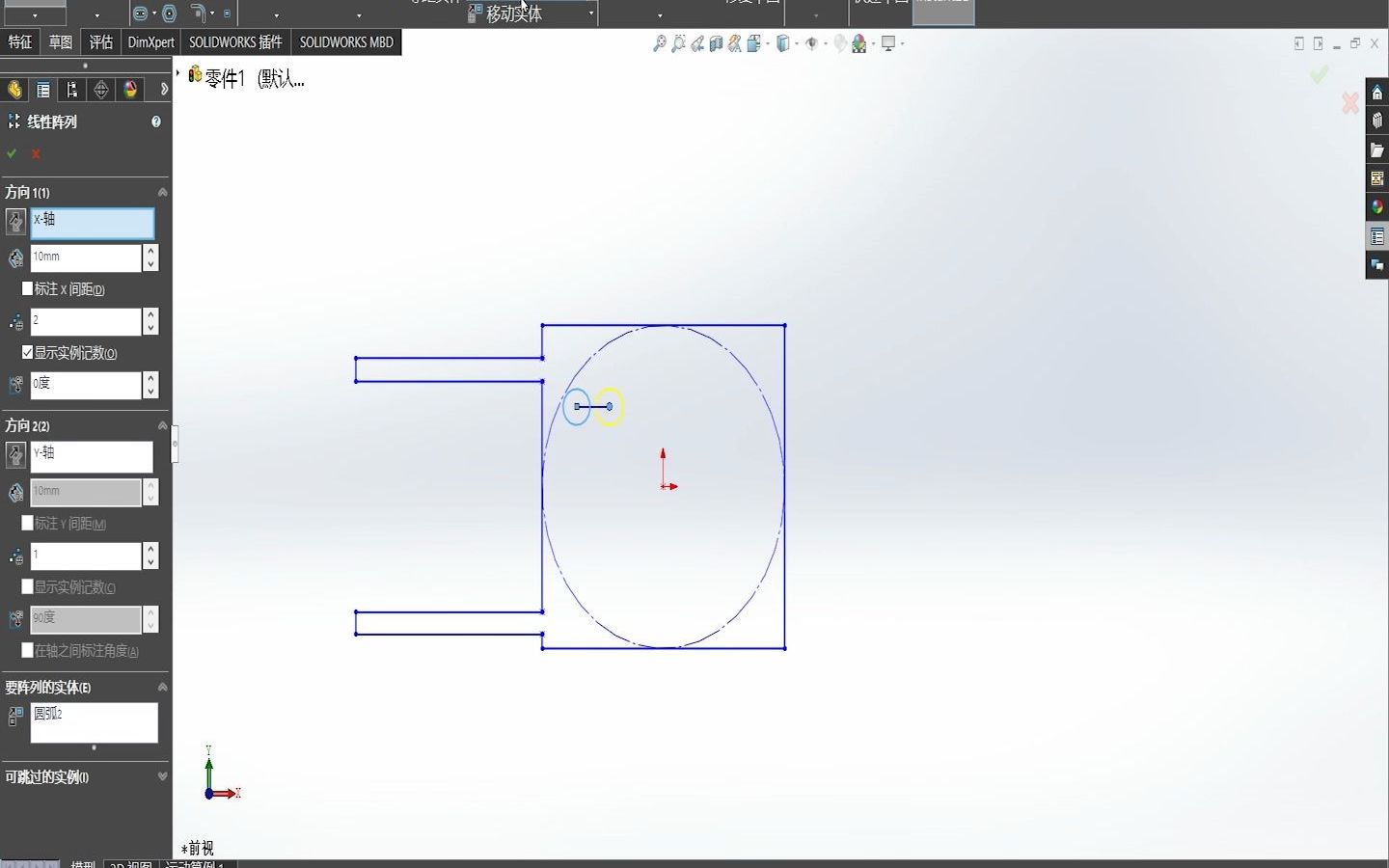1389x868 pixels.
Task: Click the Direction 1 instance count field
Action: click(x=86, y=321)
